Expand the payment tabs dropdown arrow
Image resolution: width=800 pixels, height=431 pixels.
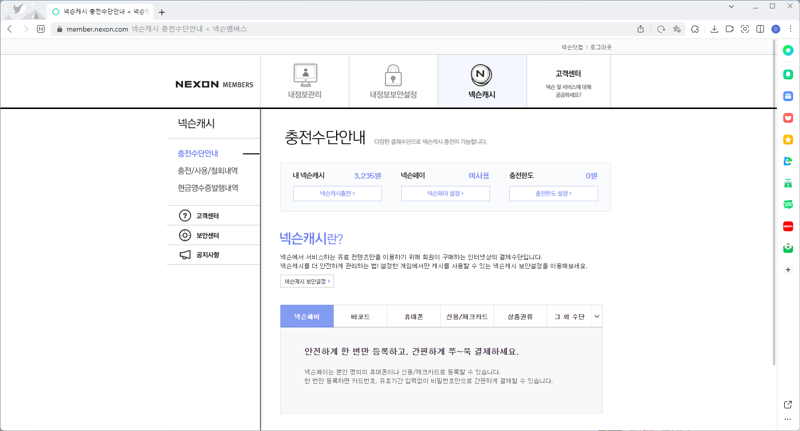point(596,316)
